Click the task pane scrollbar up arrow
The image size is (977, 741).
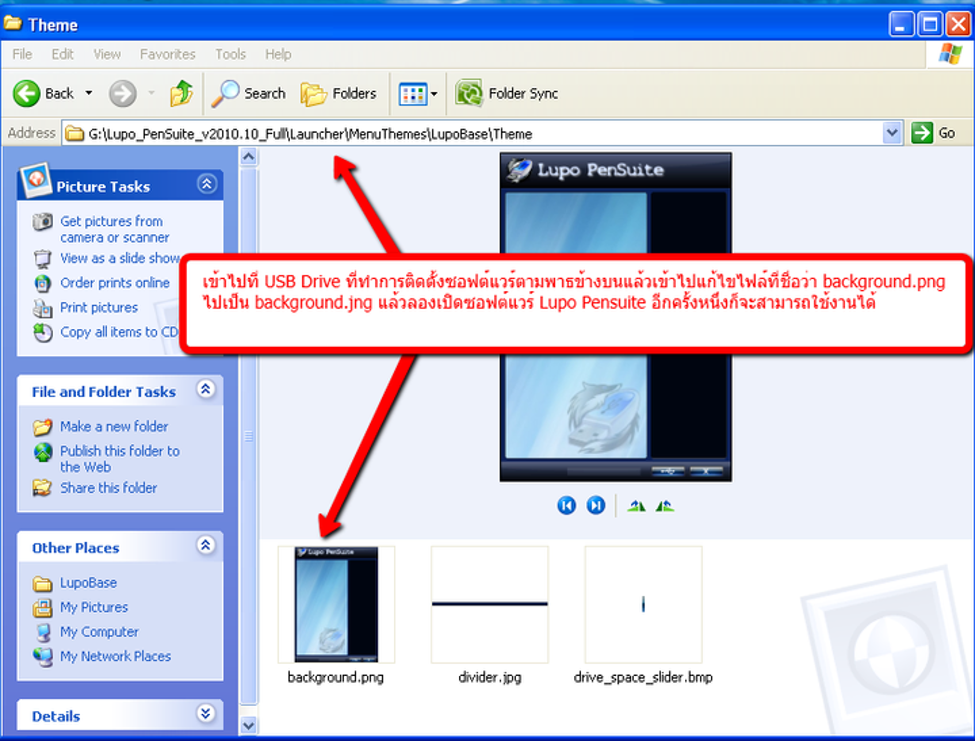pyautogui.click(x=249, y=156)
